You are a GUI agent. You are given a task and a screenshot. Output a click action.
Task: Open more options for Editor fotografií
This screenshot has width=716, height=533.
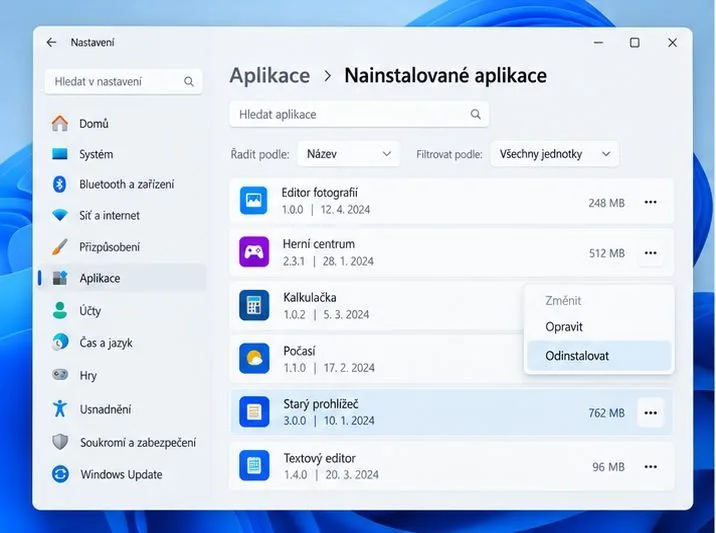[x=650, y=202]
